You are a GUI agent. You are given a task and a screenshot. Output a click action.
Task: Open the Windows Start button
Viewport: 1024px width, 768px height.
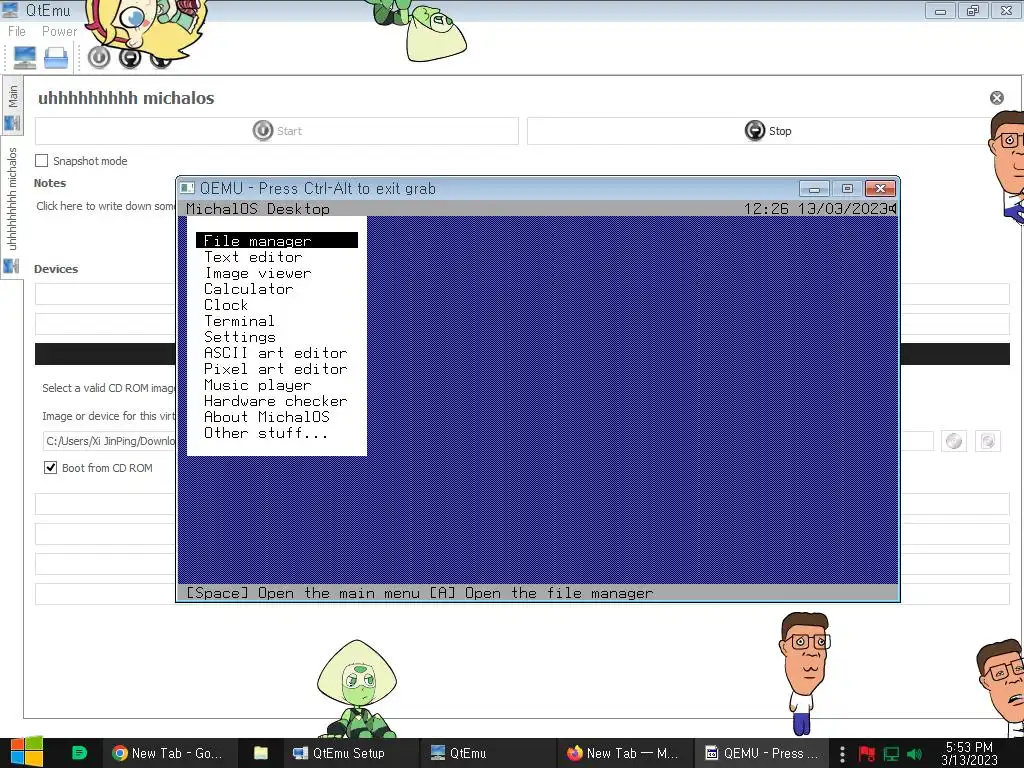[26, 752]
